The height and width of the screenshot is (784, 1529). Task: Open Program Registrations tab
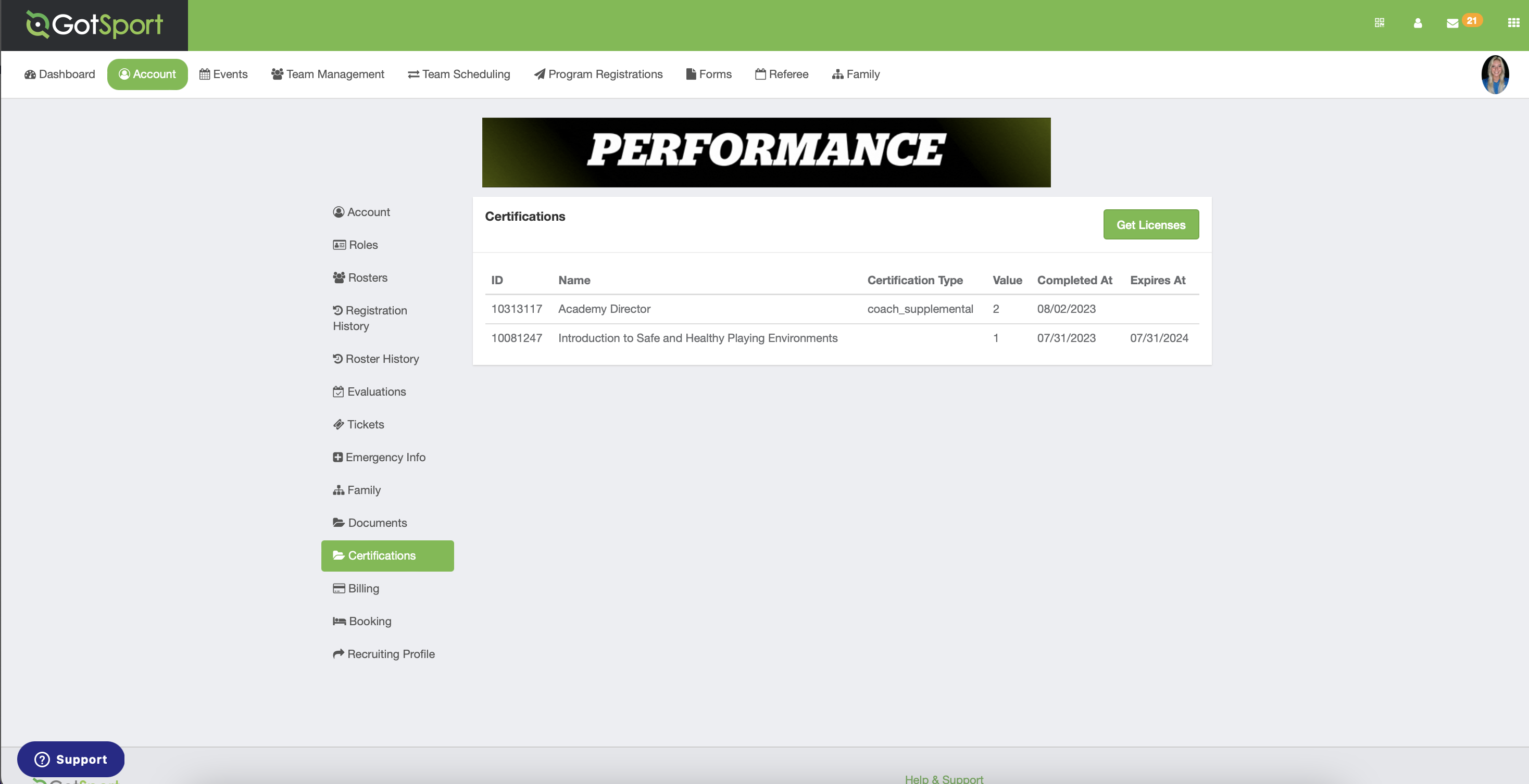pyautogui.click(x=598, y=74)
